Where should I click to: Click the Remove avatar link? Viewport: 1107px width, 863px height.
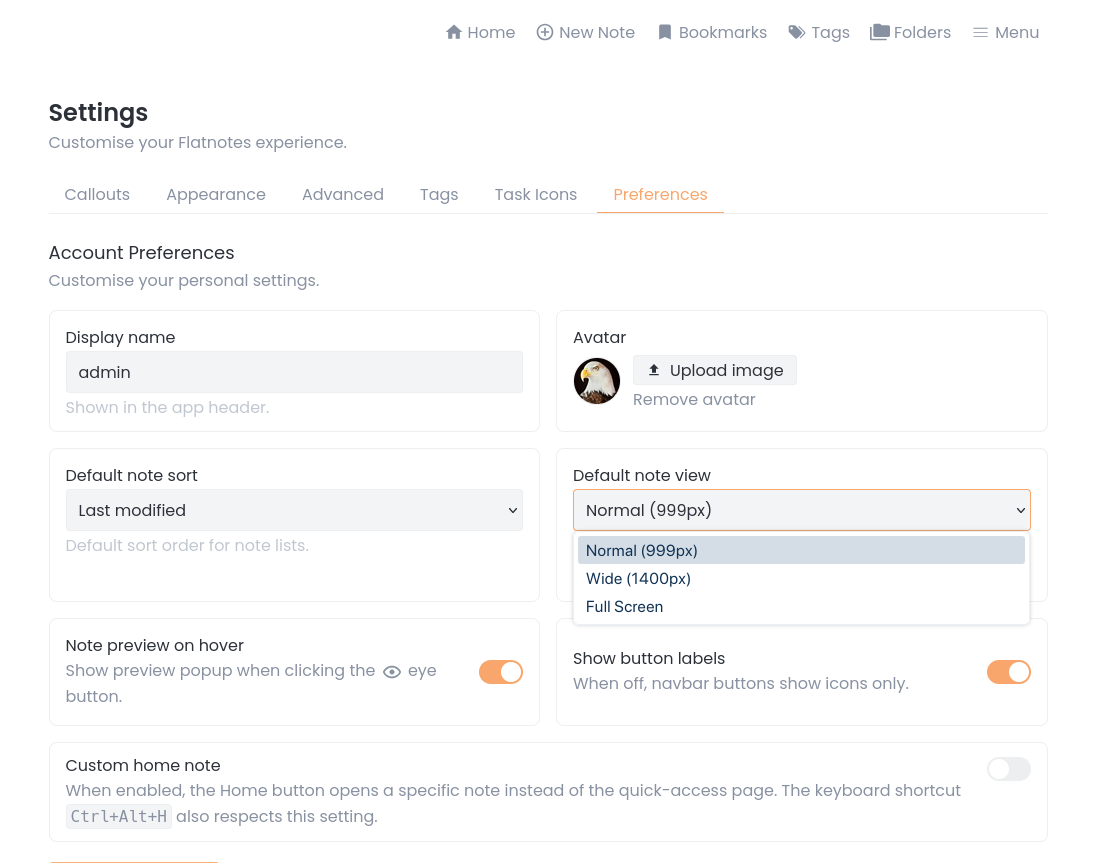click(x=693, y=400)
